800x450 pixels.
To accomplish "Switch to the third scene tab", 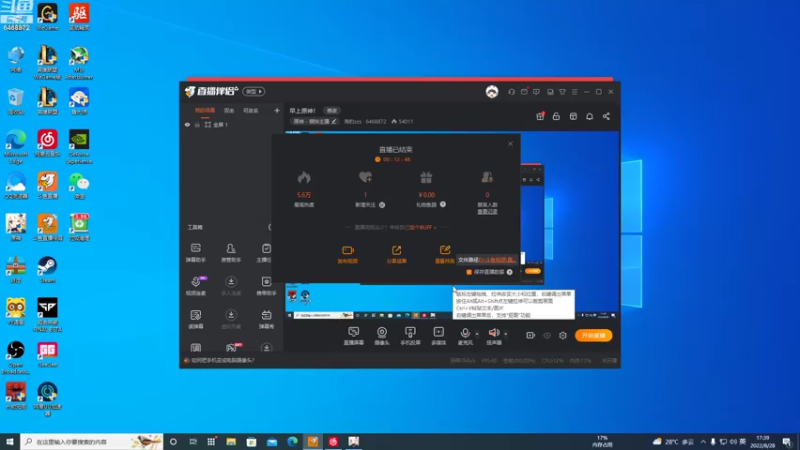I will (x=251, y=110).
